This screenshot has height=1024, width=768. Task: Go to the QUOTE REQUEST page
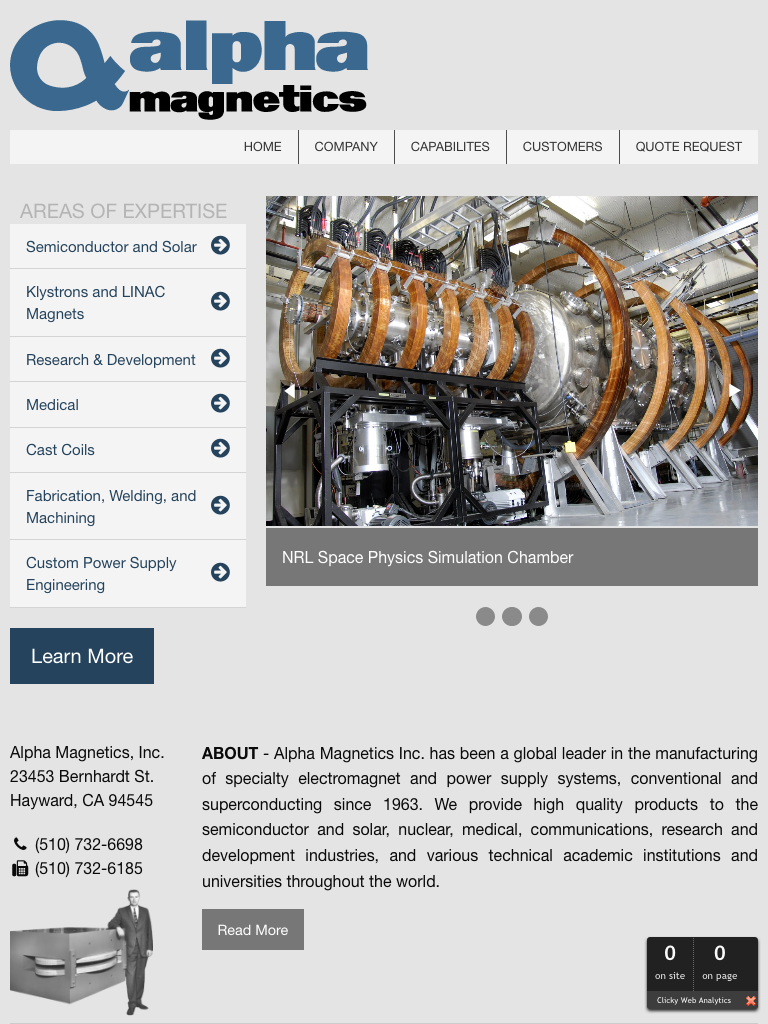(x=688, y=146)
